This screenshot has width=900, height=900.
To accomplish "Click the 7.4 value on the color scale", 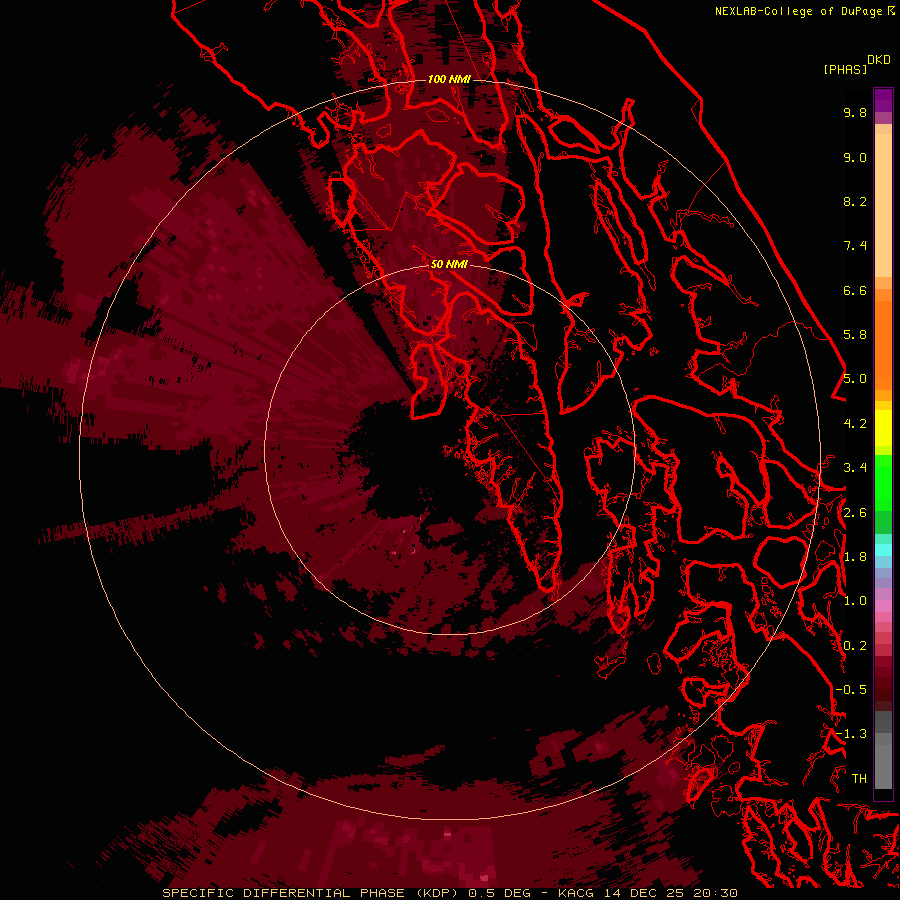I will (855, 246).
